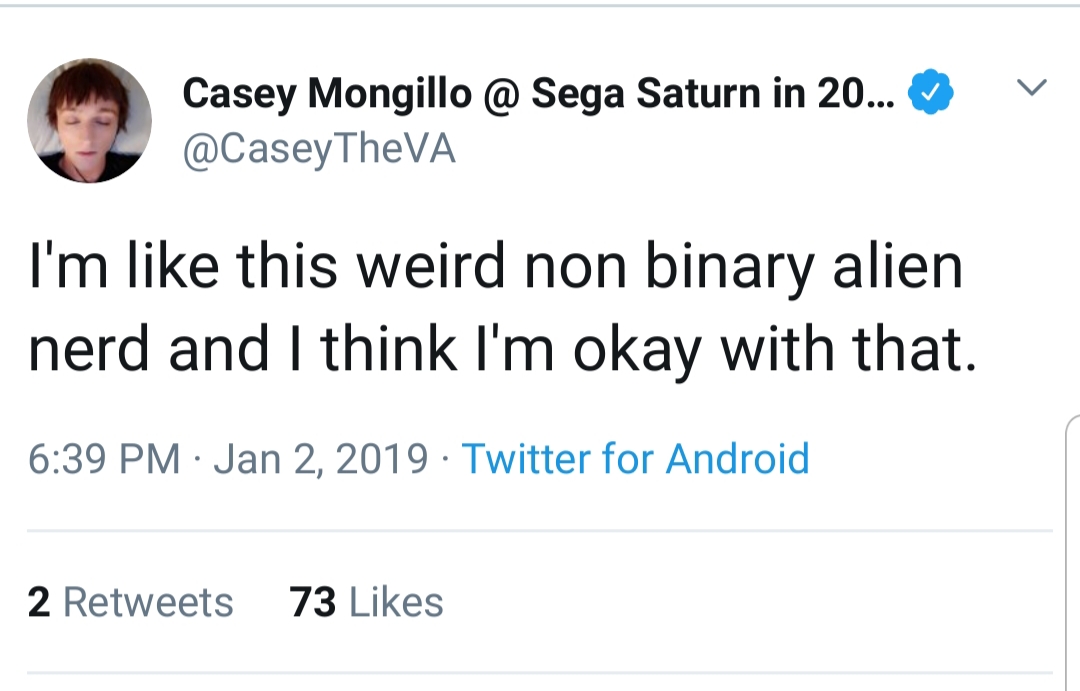Click the blue verified checkmark badge

931,92
